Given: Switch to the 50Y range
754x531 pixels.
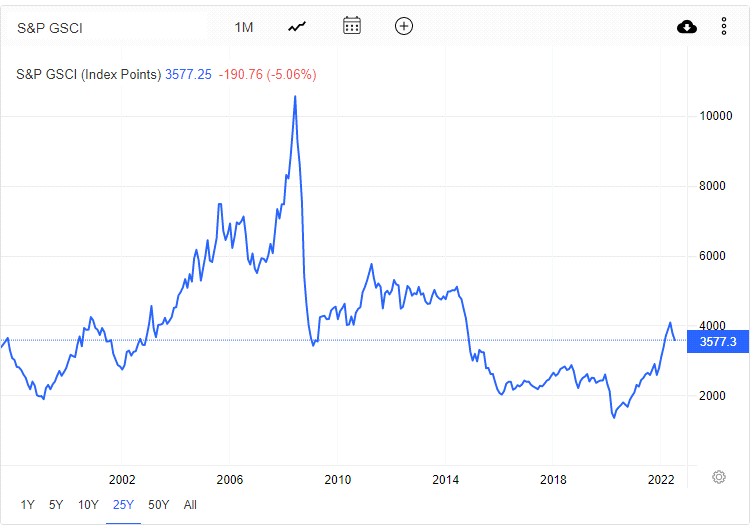Looking at the screenshot, I should [x=158, y=505].
